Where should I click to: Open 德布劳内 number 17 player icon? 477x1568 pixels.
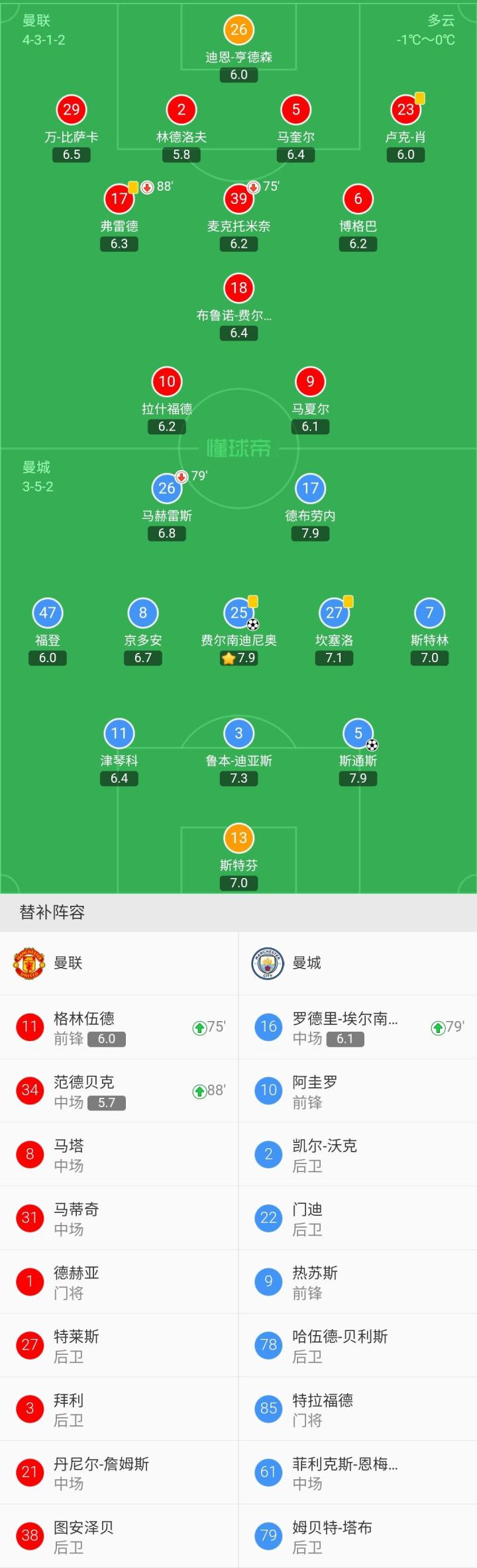point(310,489)
